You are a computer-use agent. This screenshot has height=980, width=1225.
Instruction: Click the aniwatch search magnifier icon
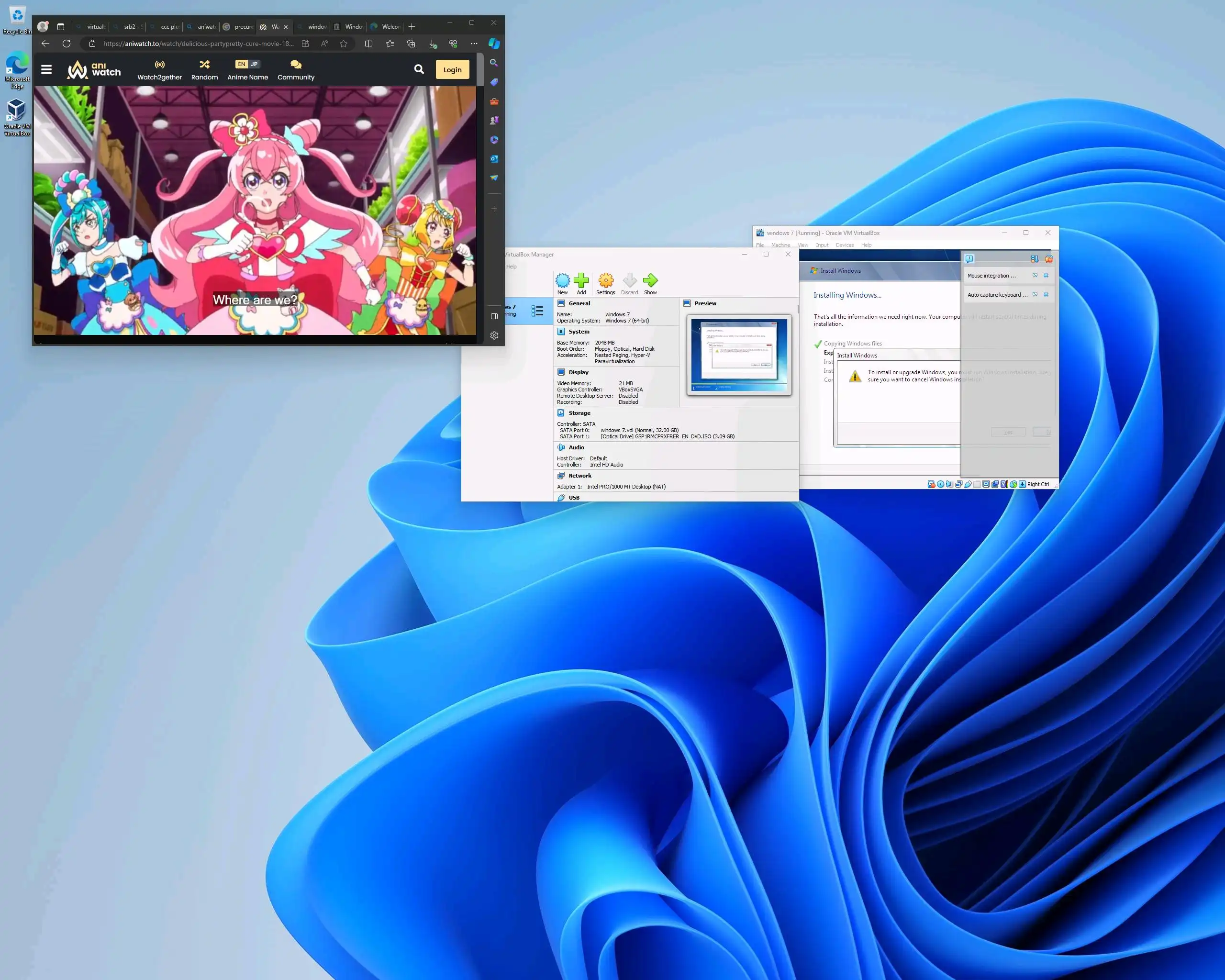point(419,69)
